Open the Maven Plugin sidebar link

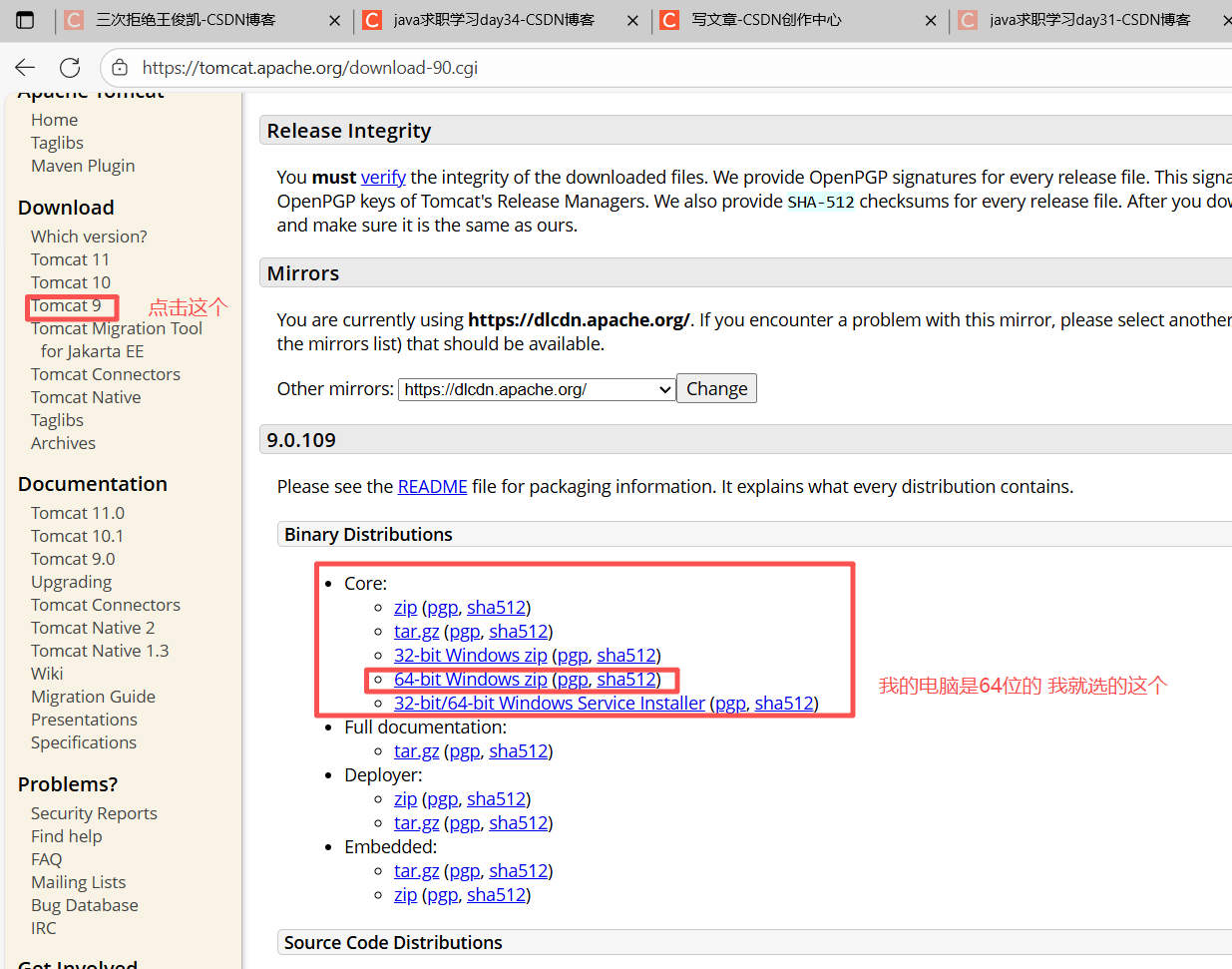(83, 166)
